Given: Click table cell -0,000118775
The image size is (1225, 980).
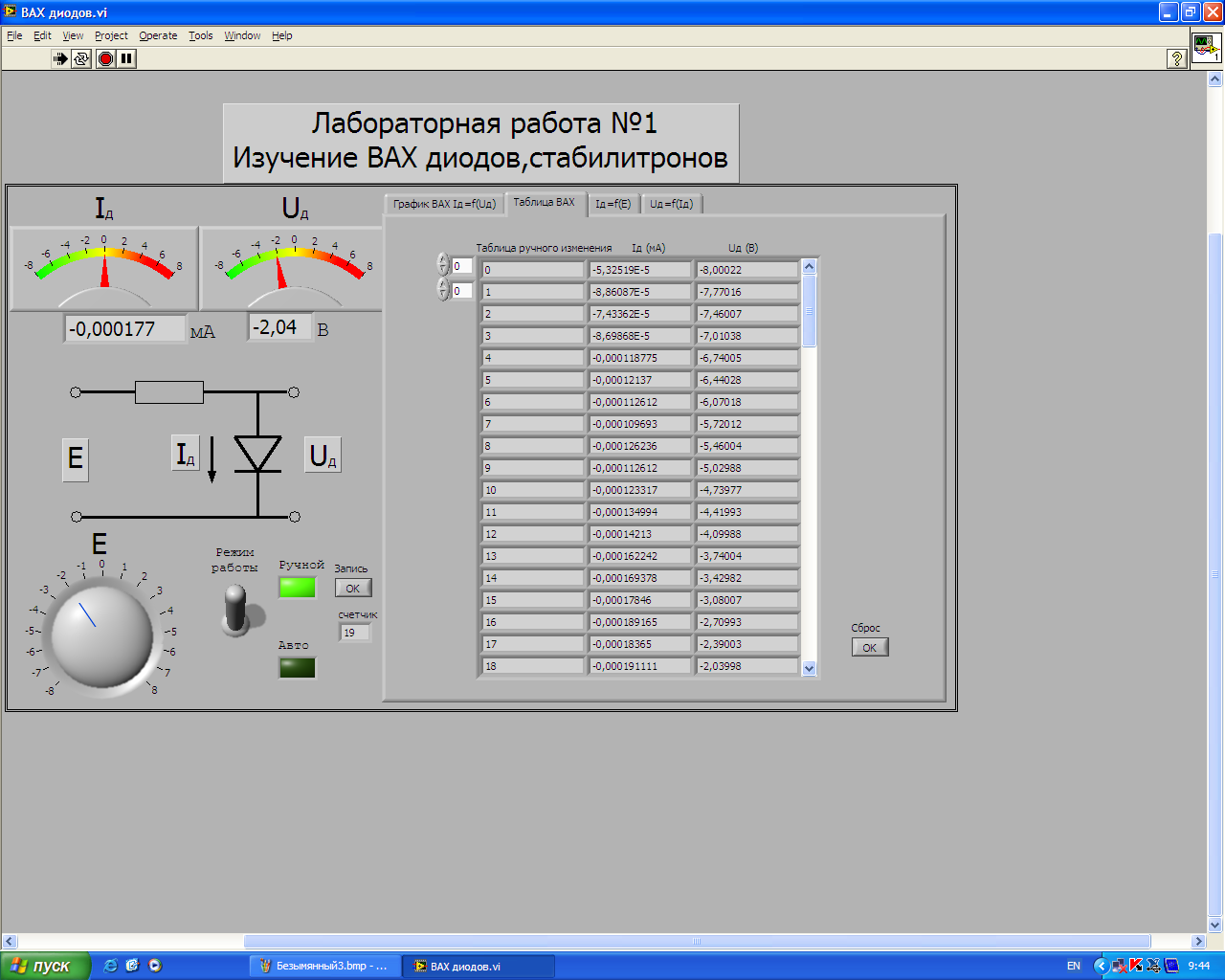Looking at the screenshot, I should point(639,358).
